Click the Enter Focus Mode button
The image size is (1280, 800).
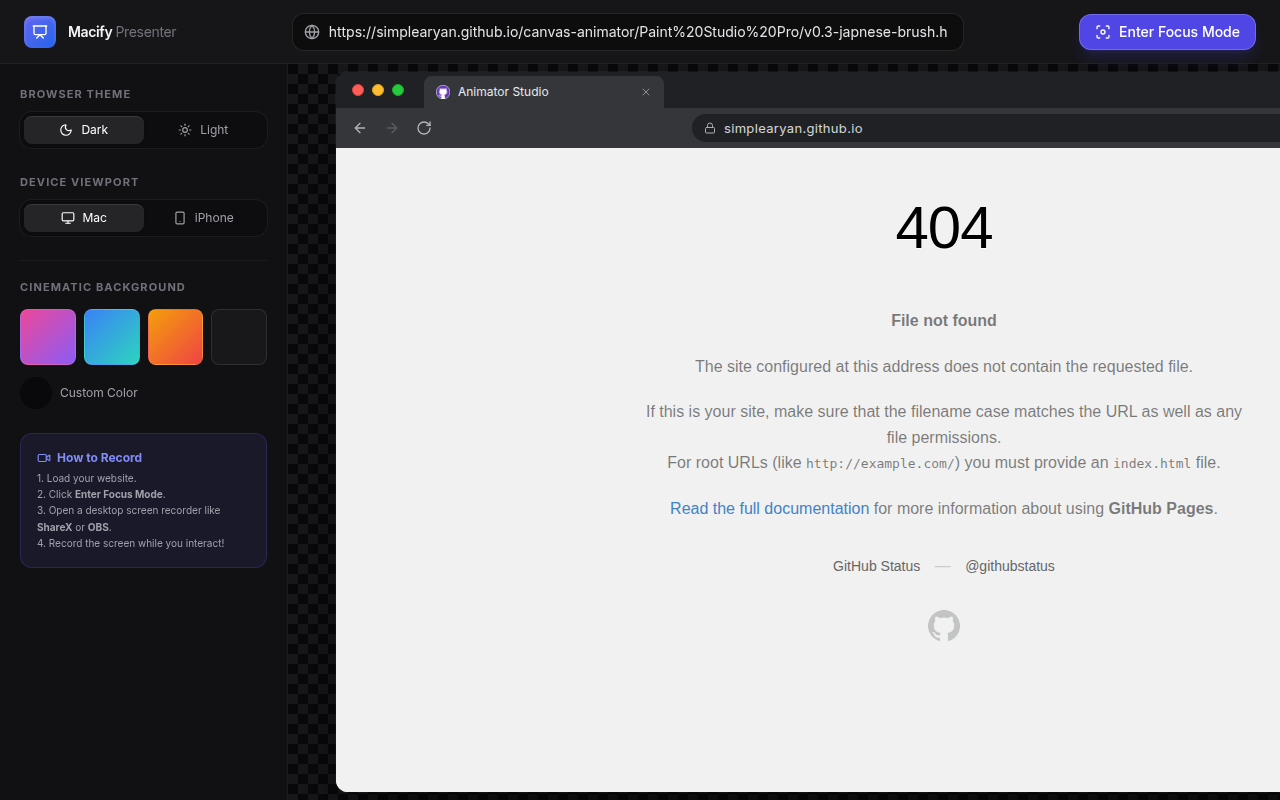(x=1167, y=32)
